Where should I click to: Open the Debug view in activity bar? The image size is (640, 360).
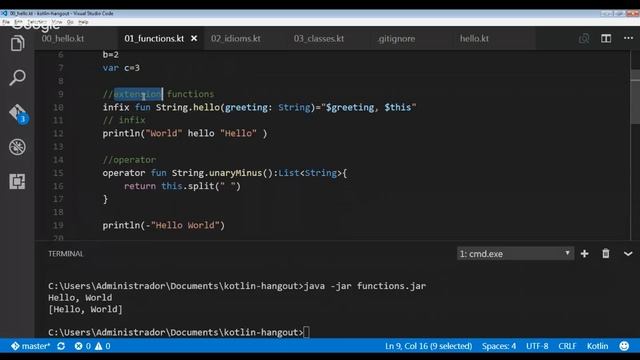coord(17,147)
